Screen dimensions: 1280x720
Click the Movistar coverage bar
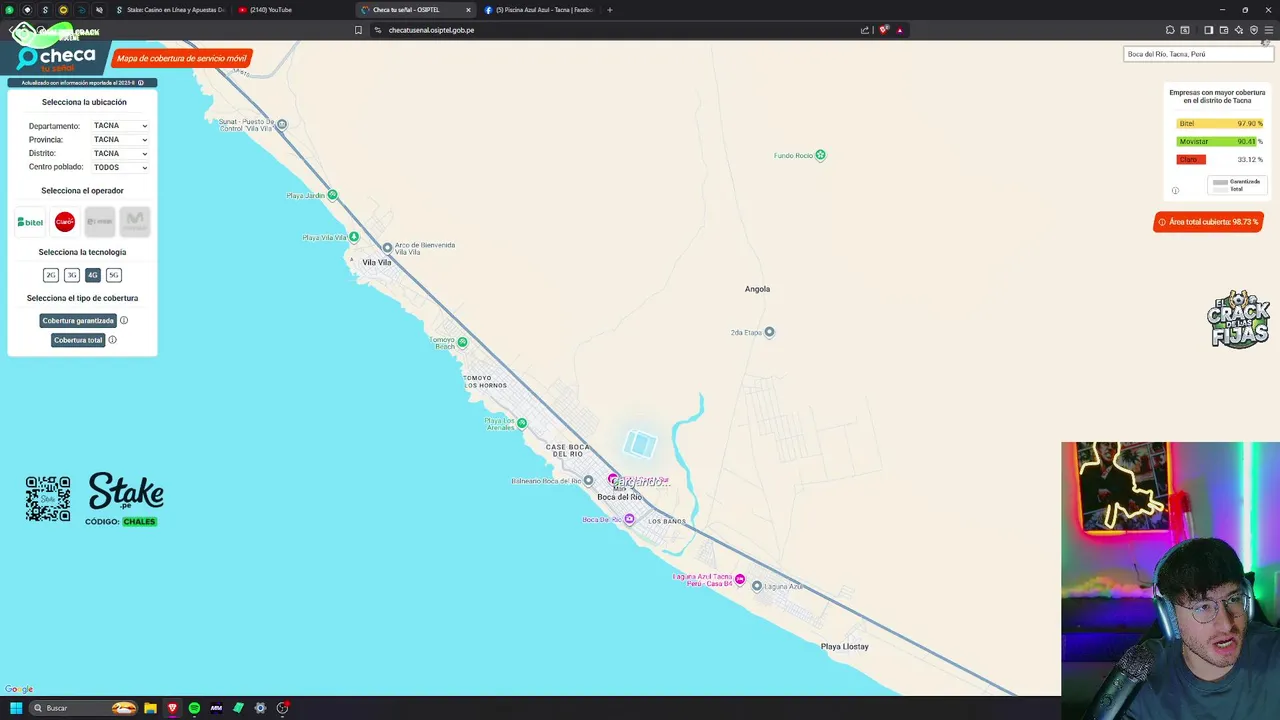(x=1216, y=142)
